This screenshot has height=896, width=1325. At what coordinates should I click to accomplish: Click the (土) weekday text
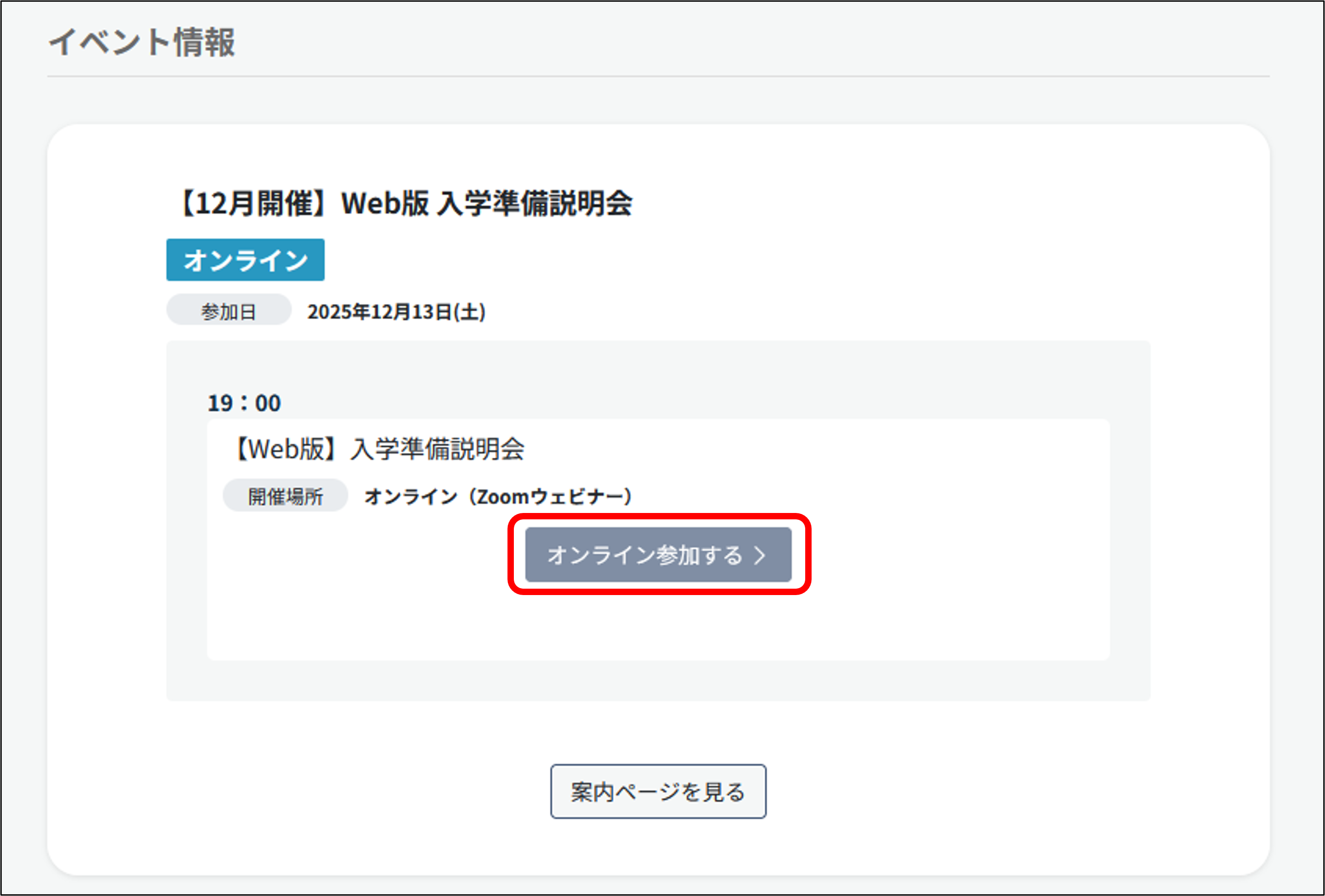(469, 312)
